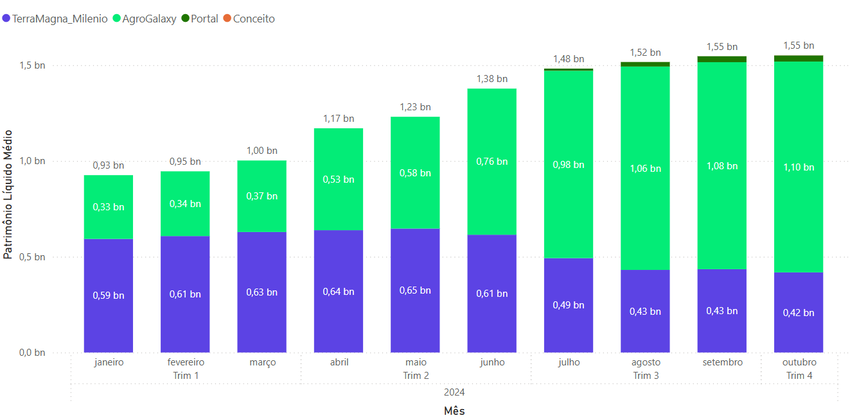The image size is (850, 418).
Task: Click the TerraMagna_Milenio purple legend dot
Action: (7, 18)
